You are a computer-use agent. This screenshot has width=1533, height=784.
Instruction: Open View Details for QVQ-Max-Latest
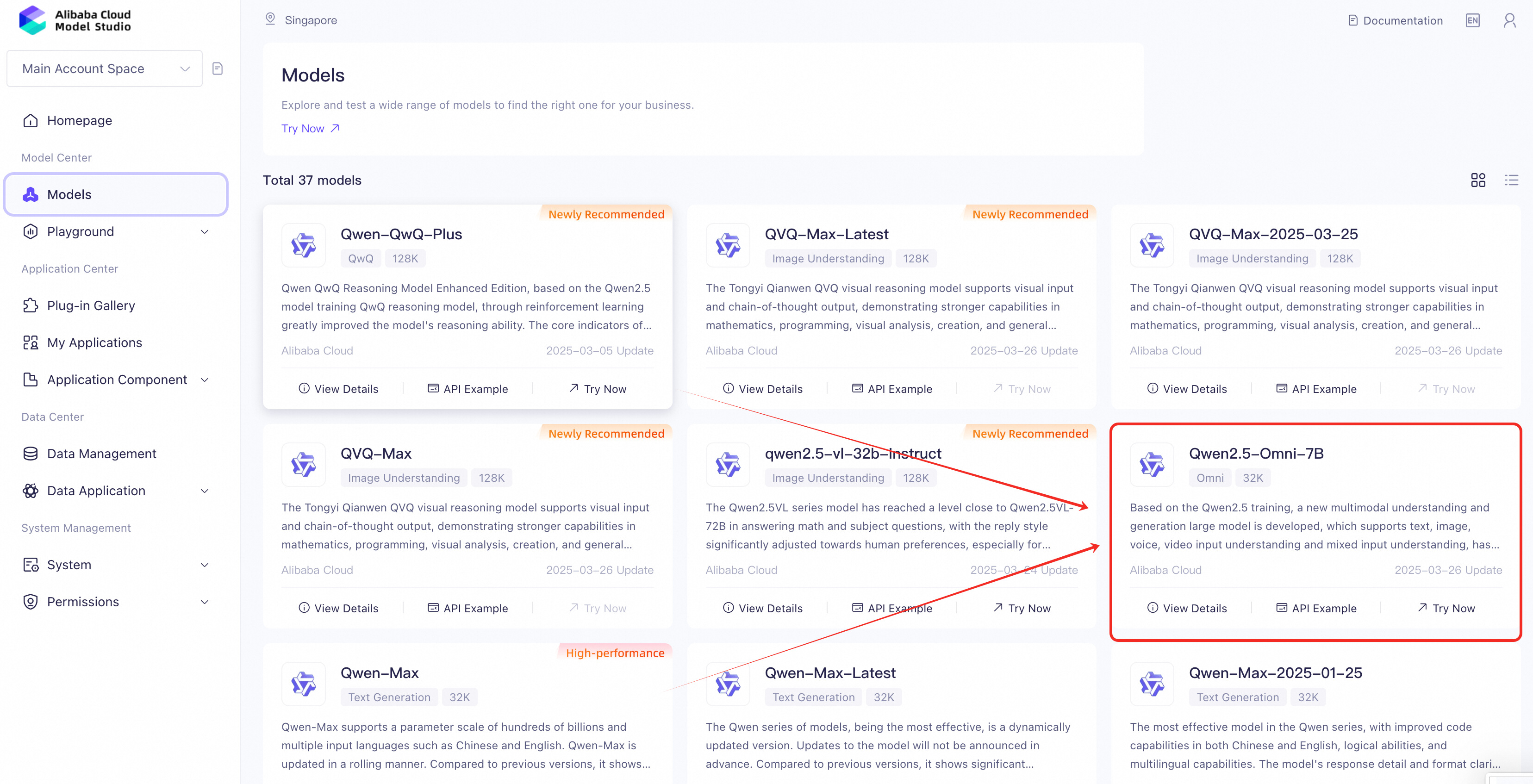[762, 389]
